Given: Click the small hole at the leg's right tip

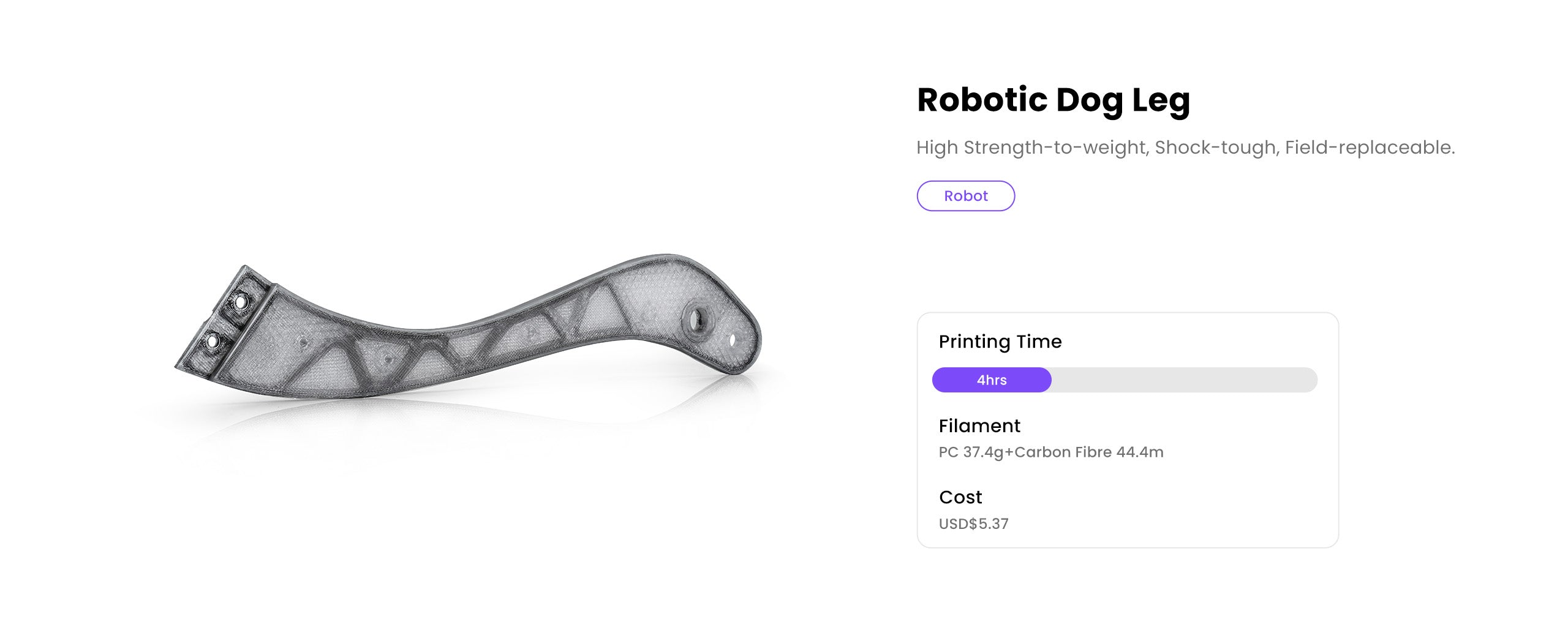Looking at the screenshot, I should tap(732, 339).
